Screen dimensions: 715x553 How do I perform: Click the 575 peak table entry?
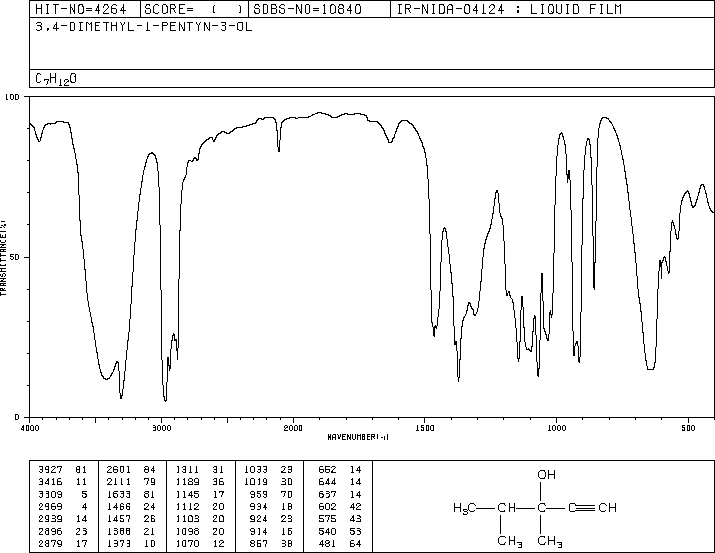340,519
